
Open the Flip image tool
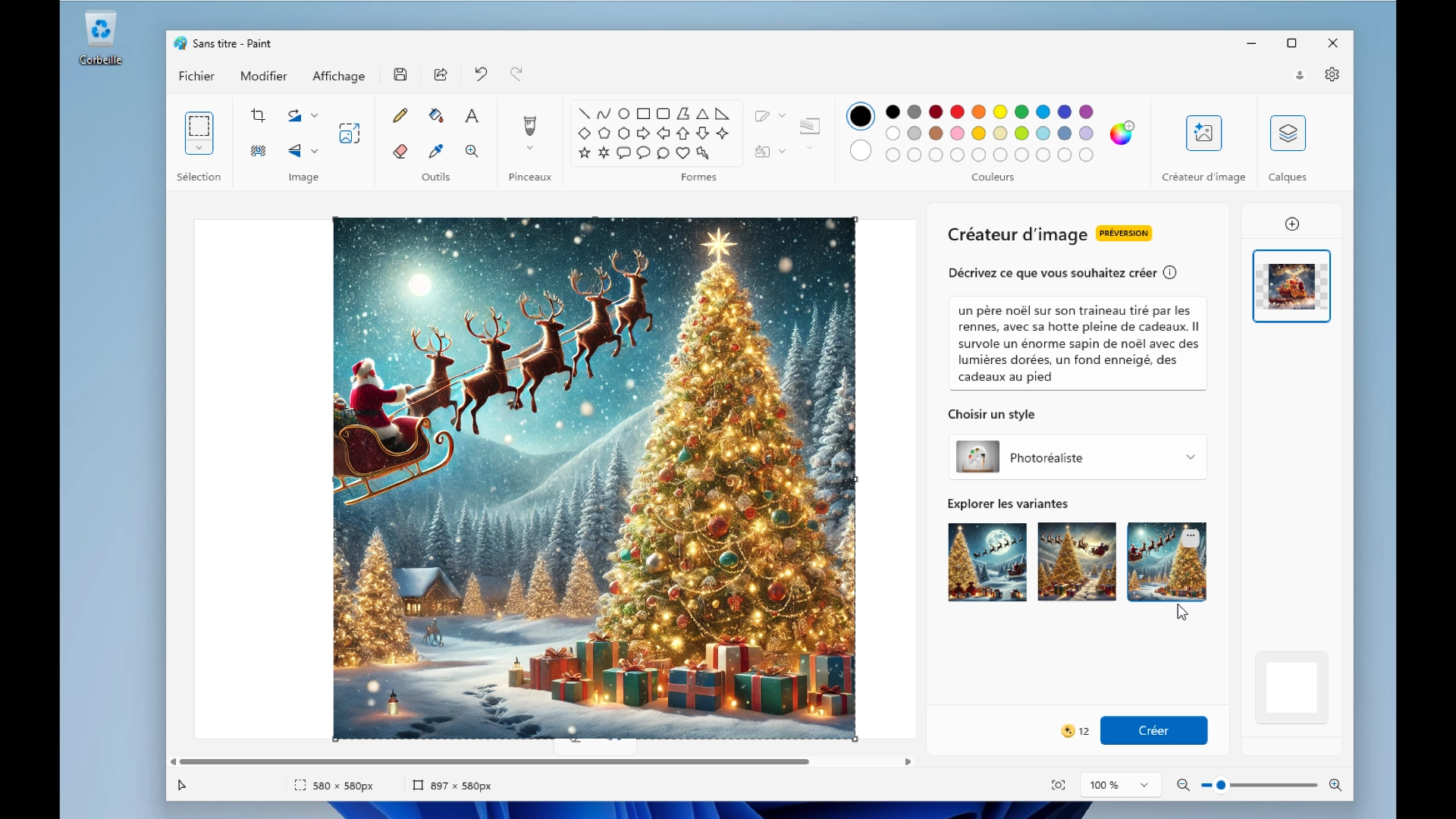294,151
